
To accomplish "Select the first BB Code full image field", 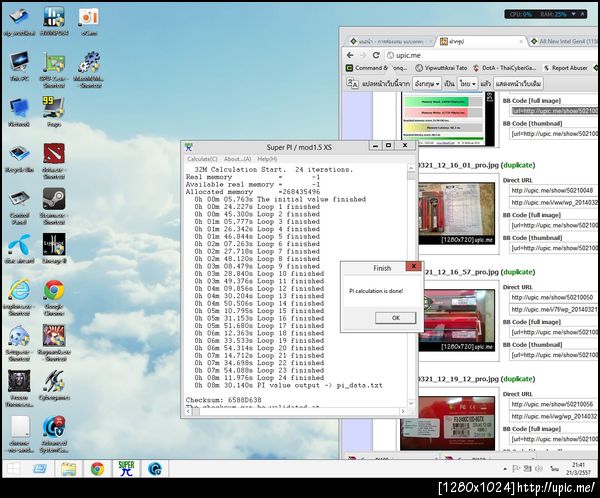I will point(555,110).
